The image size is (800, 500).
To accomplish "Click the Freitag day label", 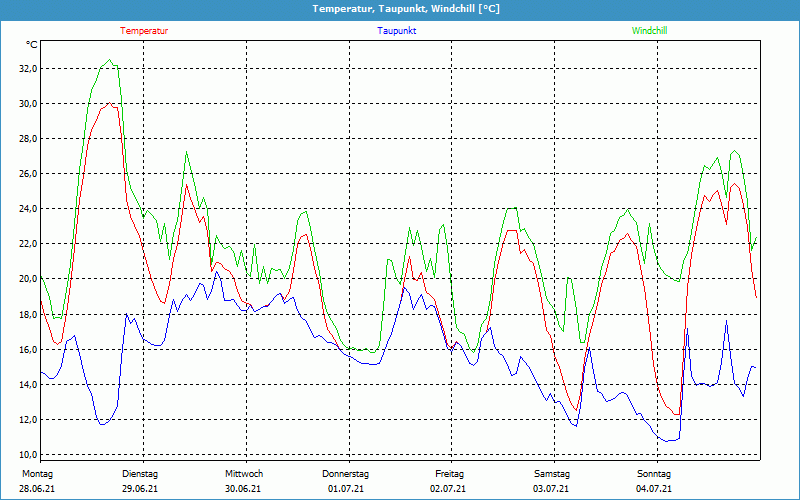I will point(449,474).
